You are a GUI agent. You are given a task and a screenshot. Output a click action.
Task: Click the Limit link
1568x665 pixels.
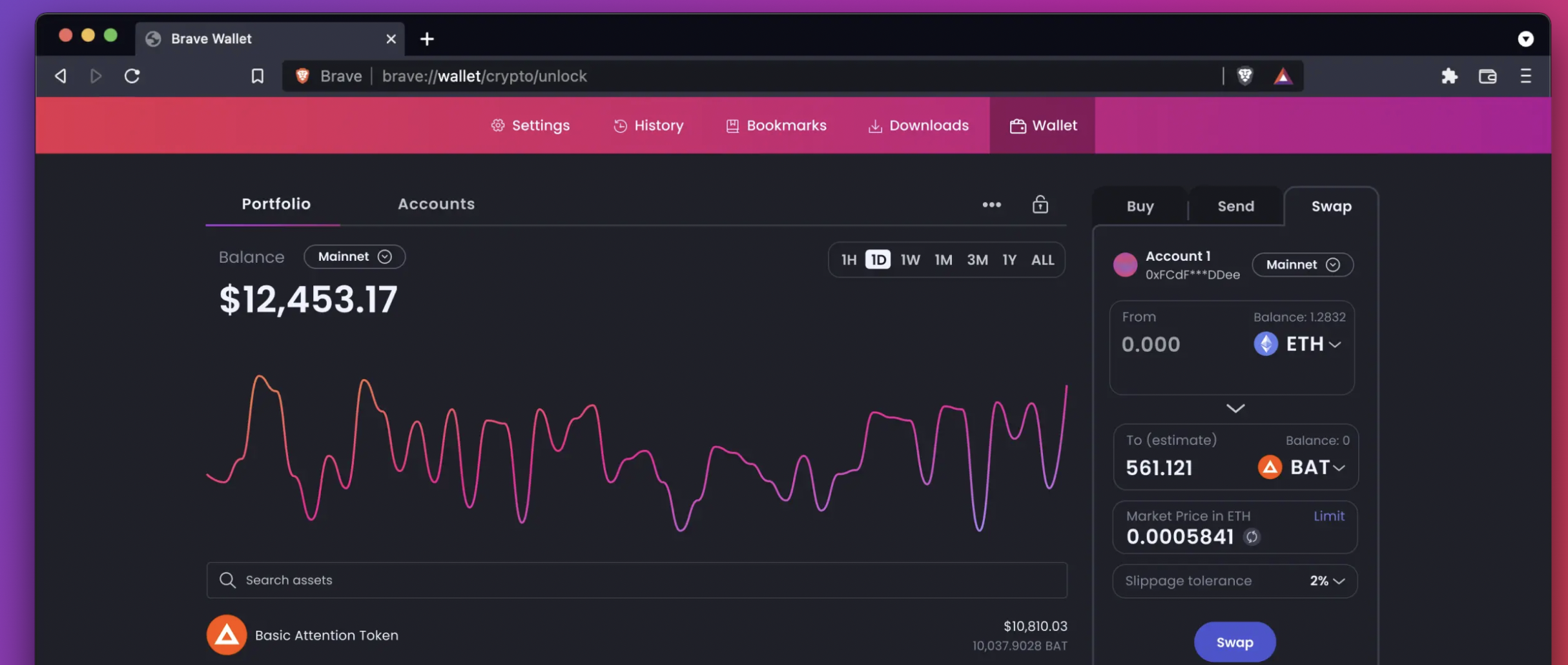pyautogui.click(x=1329, y=516)
